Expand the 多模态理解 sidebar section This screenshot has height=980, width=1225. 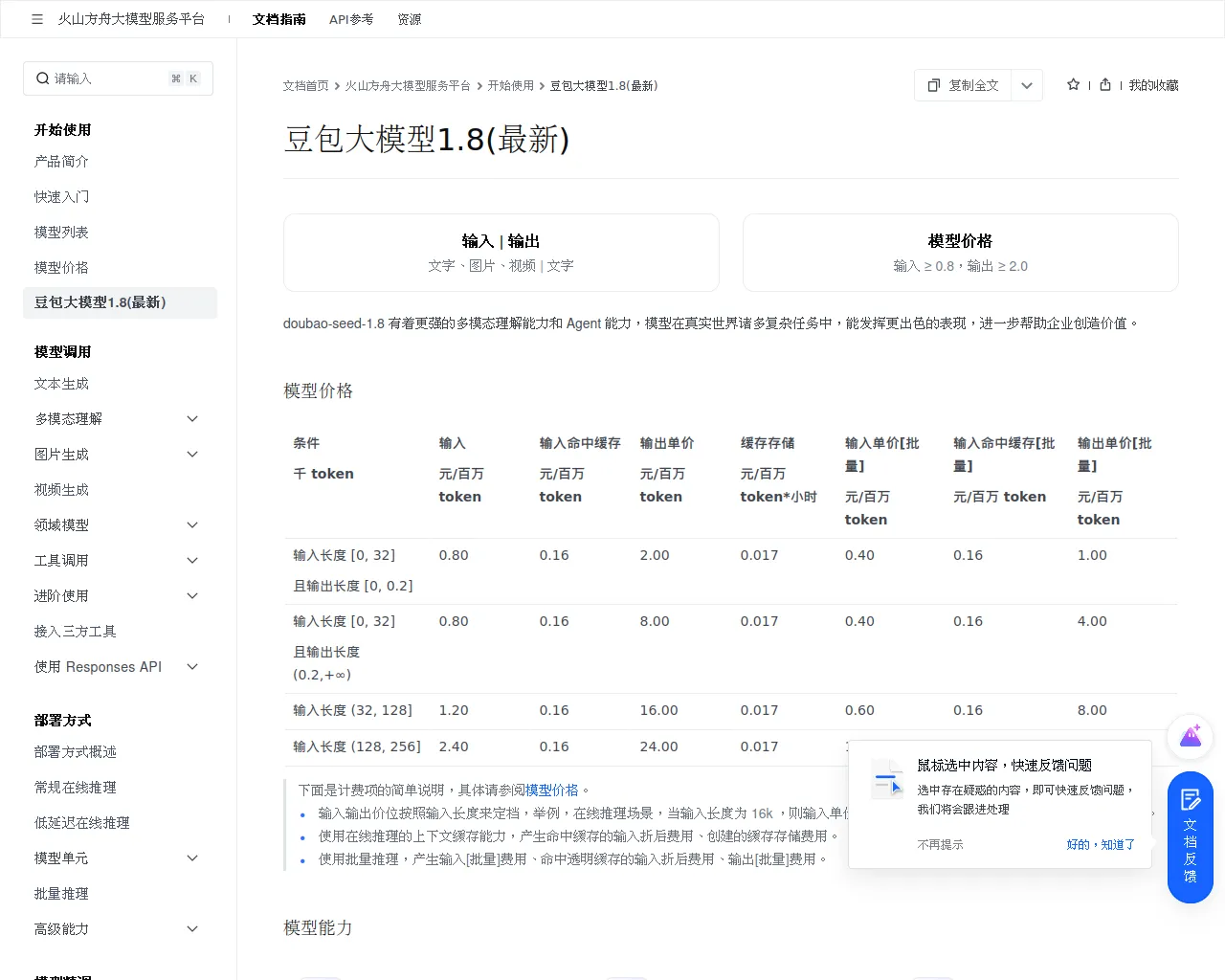(192, 419)
